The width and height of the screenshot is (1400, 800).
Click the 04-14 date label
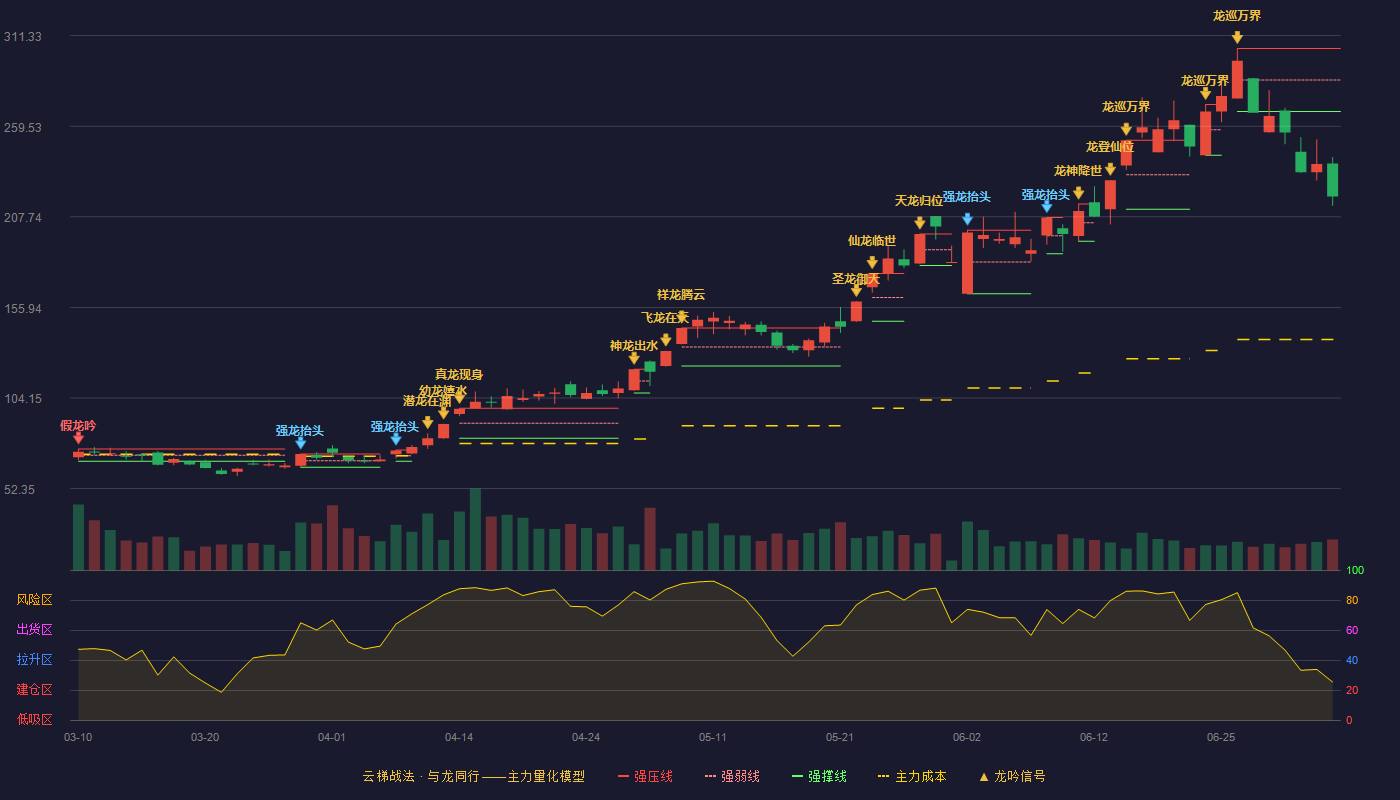[459, 737]
